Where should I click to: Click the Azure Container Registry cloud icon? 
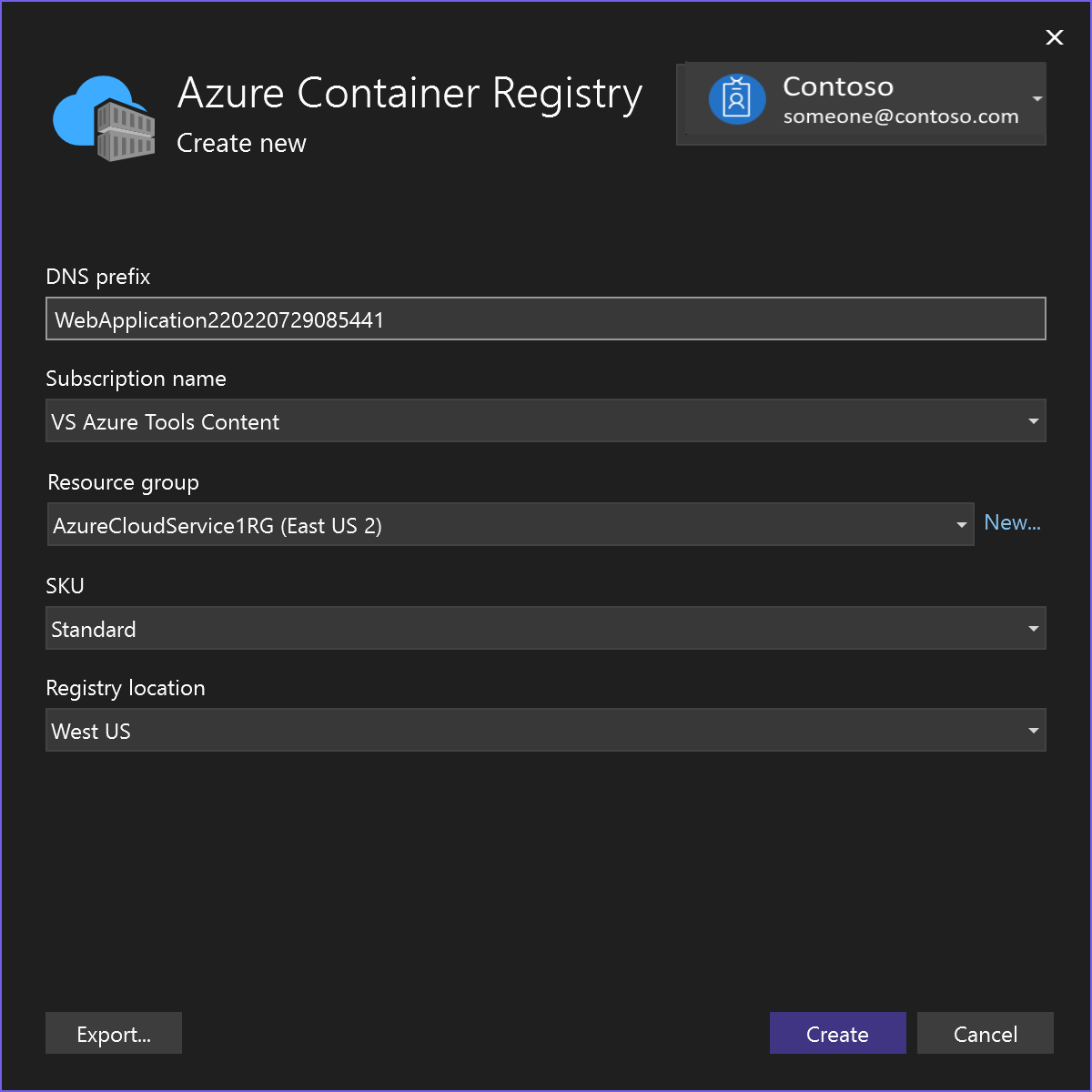(103, 116)
